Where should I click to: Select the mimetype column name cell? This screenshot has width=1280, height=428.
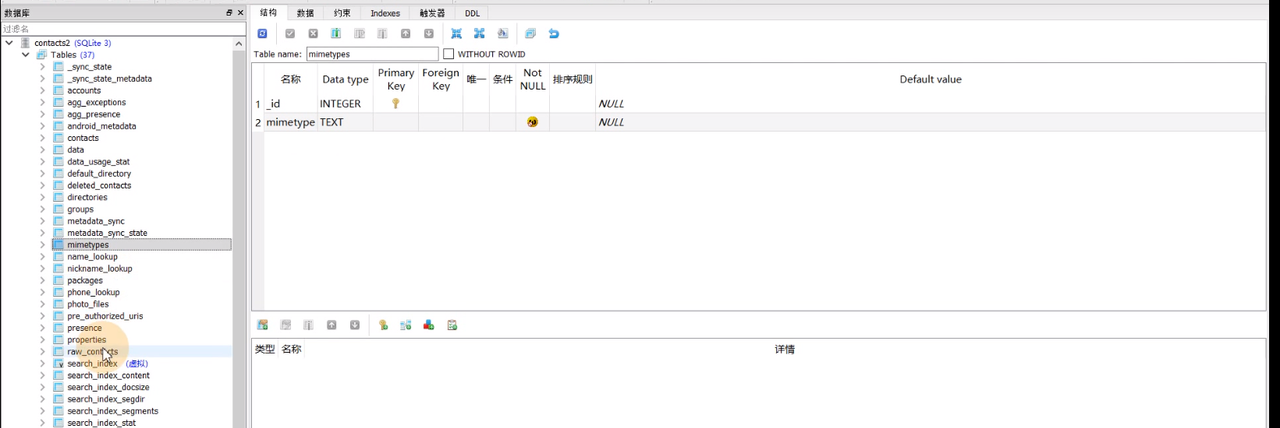click(290, 122)
